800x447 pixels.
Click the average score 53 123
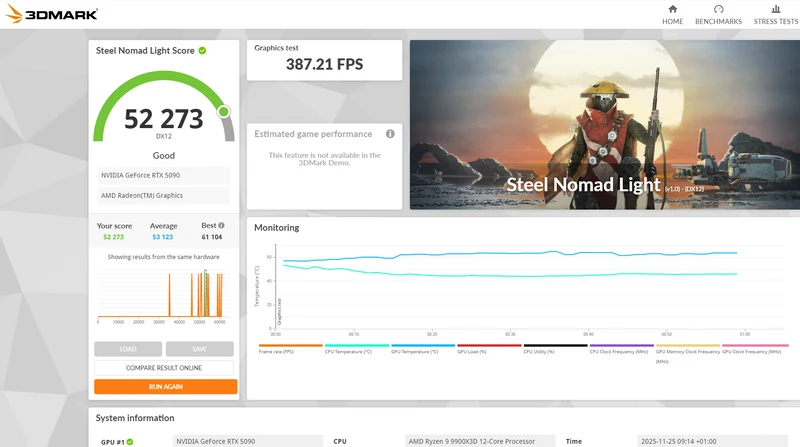(x=163, y=237)
